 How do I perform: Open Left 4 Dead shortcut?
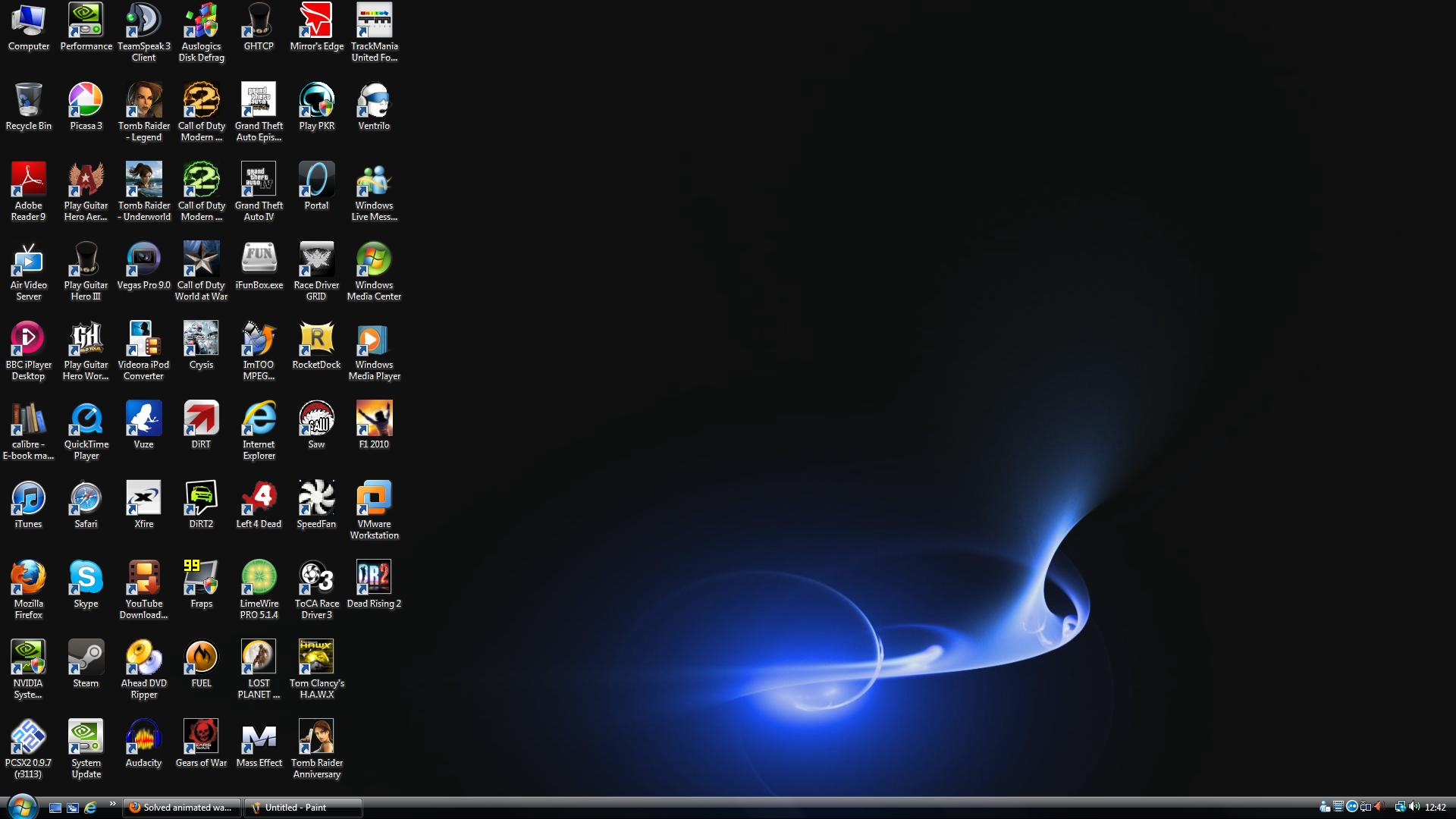[259, 498]
